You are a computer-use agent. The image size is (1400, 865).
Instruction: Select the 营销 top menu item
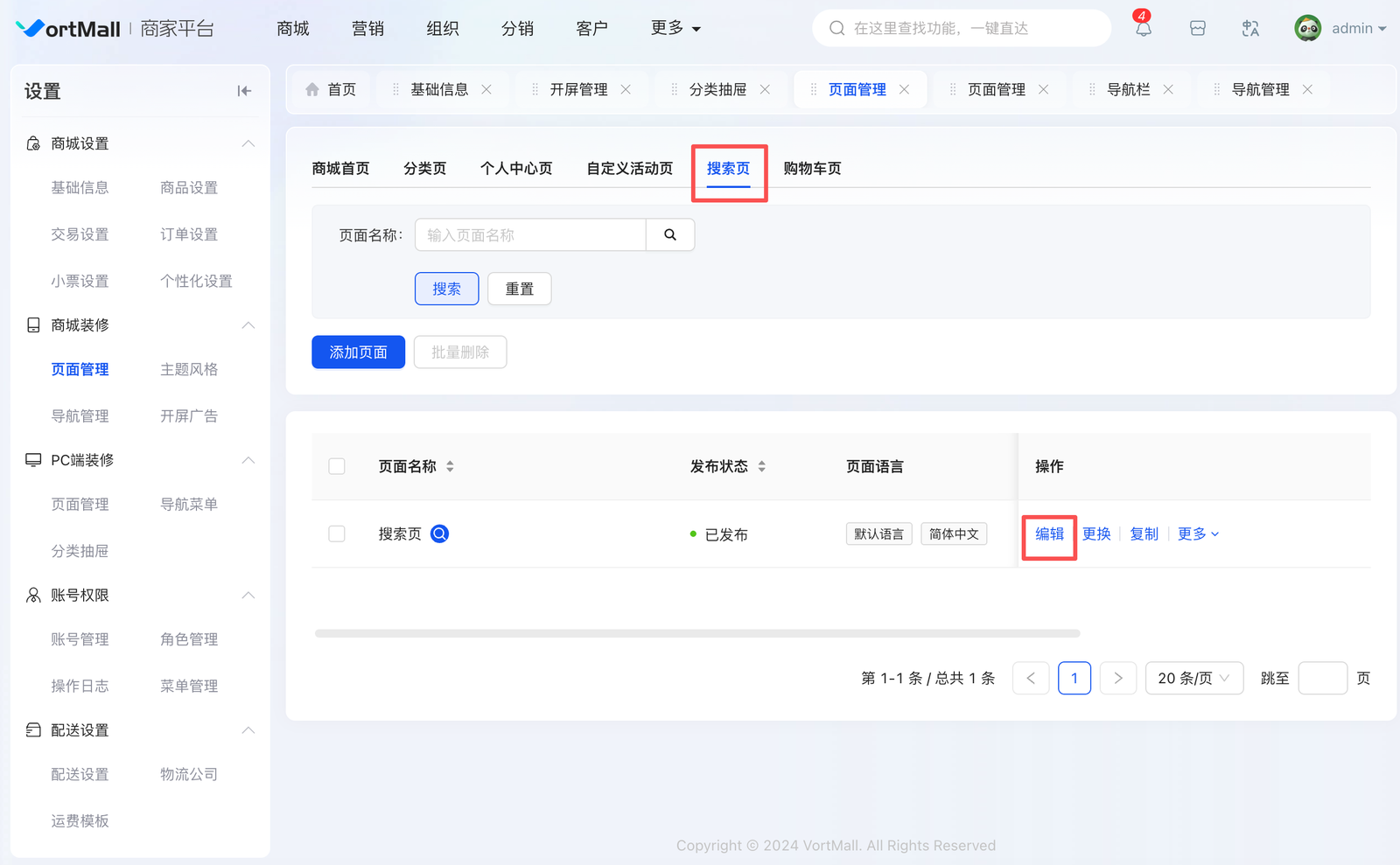[x=367, y=29]
